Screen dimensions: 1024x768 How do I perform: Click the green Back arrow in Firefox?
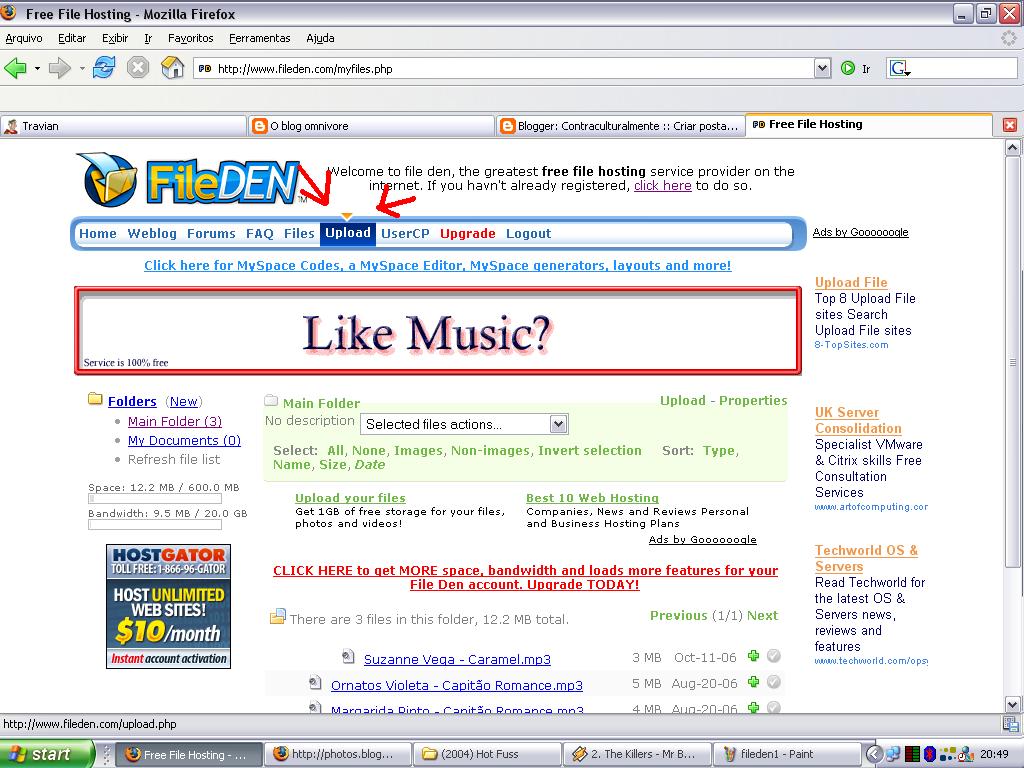[x=15, y=68]
